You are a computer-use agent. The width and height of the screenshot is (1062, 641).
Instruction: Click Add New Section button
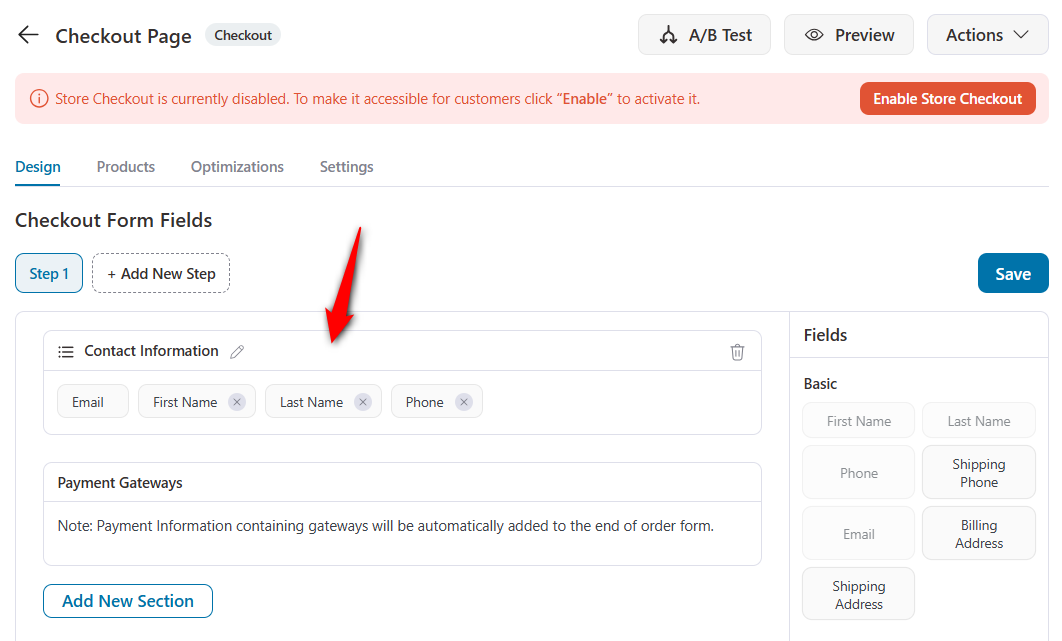click(128, 601)
